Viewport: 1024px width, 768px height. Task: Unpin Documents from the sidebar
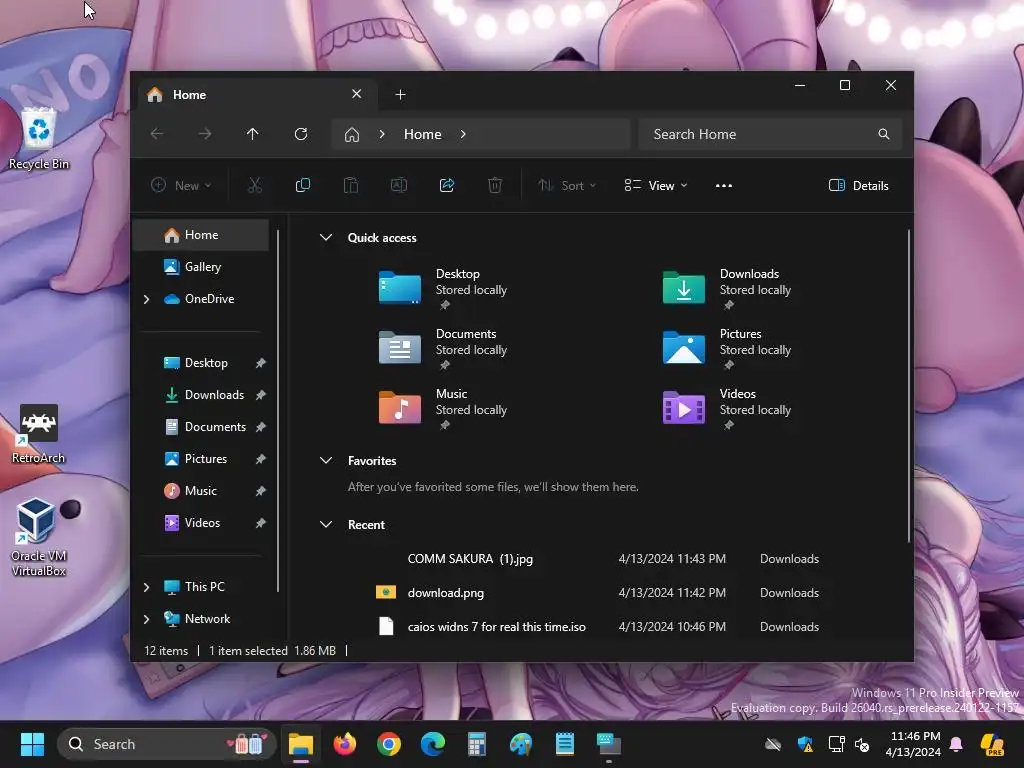click(x=261, y=427)
